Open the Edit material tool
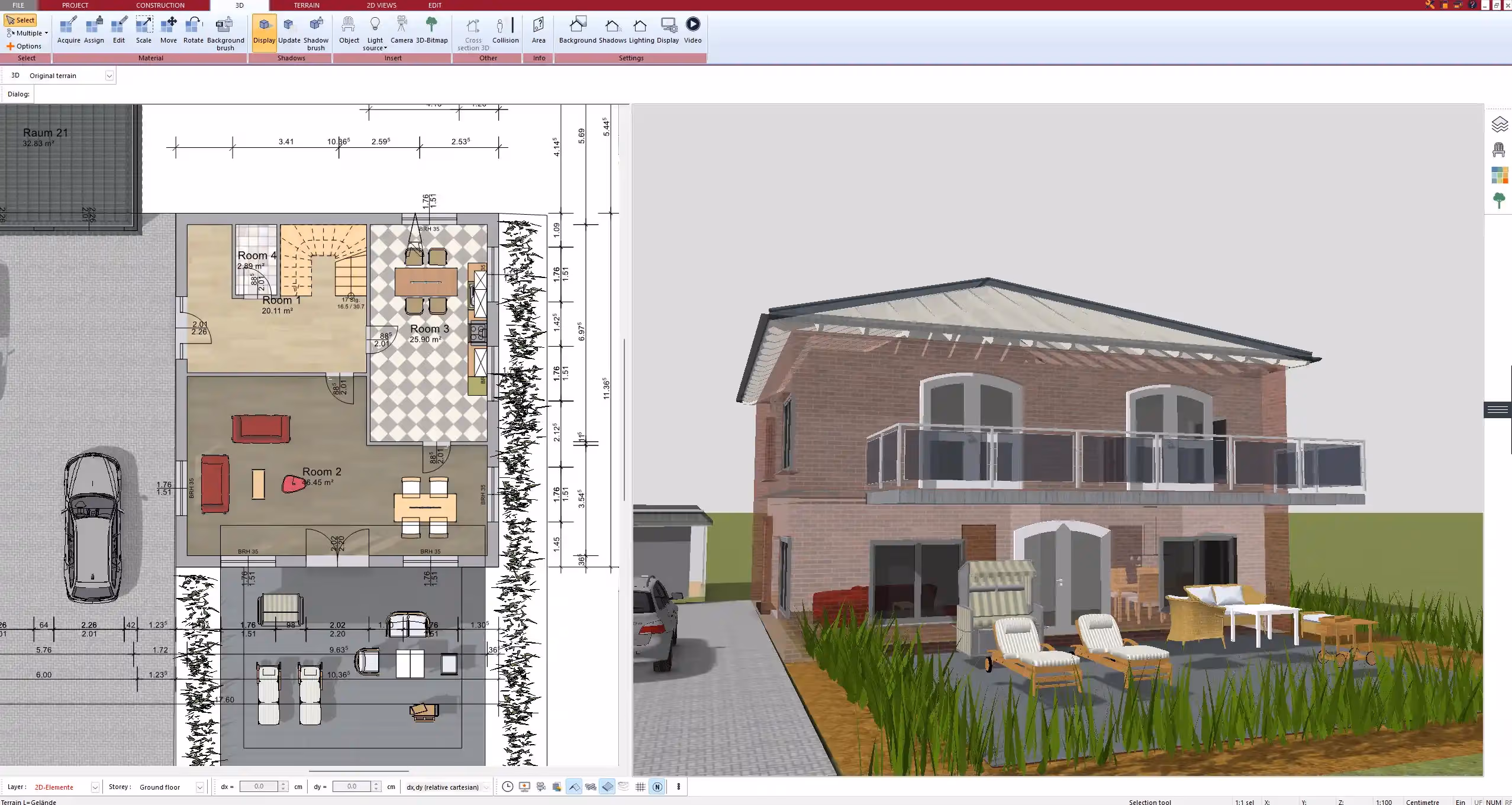 [x=119, y=30]
